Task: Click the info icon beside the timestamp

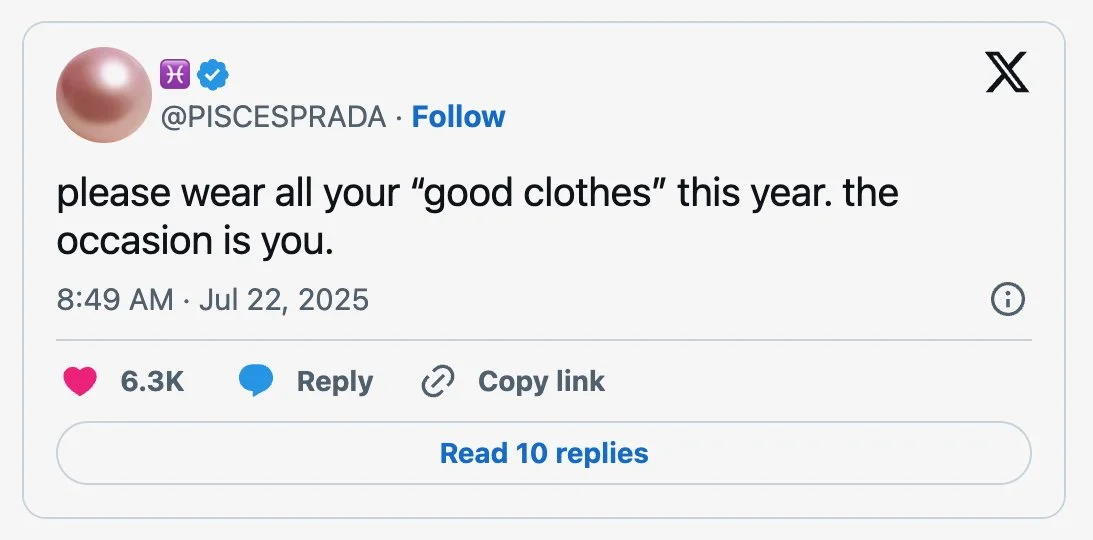Action: click(1006, 299)
